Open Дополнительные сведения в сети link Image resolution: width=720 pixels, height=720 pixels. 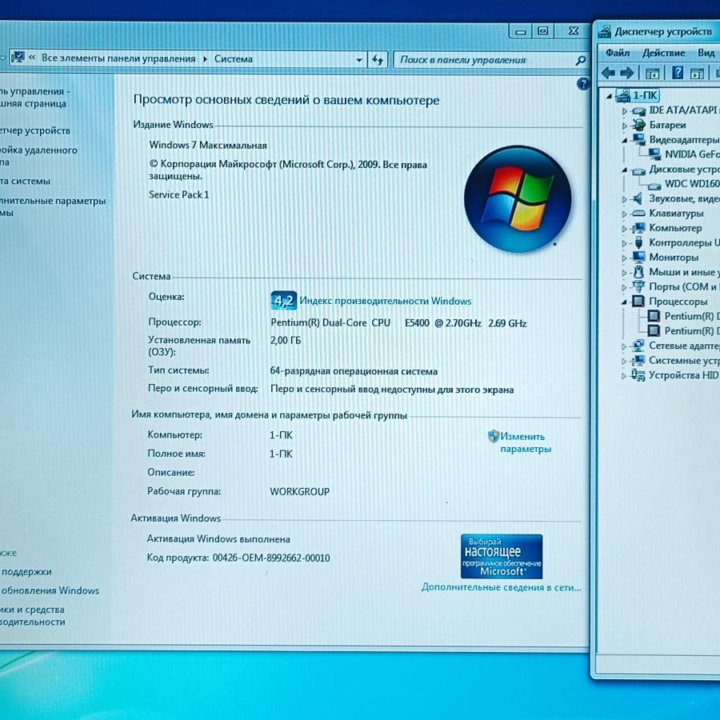click(501, 588)
